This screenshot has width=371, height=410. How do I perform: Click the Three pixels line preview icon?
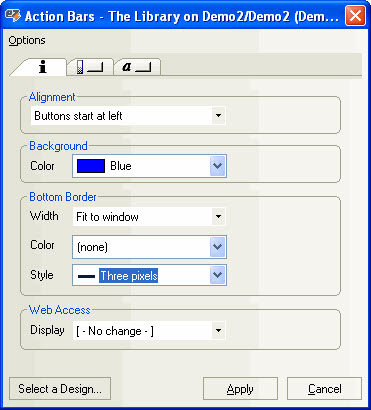pyautogui.click(x=87, y=276)
